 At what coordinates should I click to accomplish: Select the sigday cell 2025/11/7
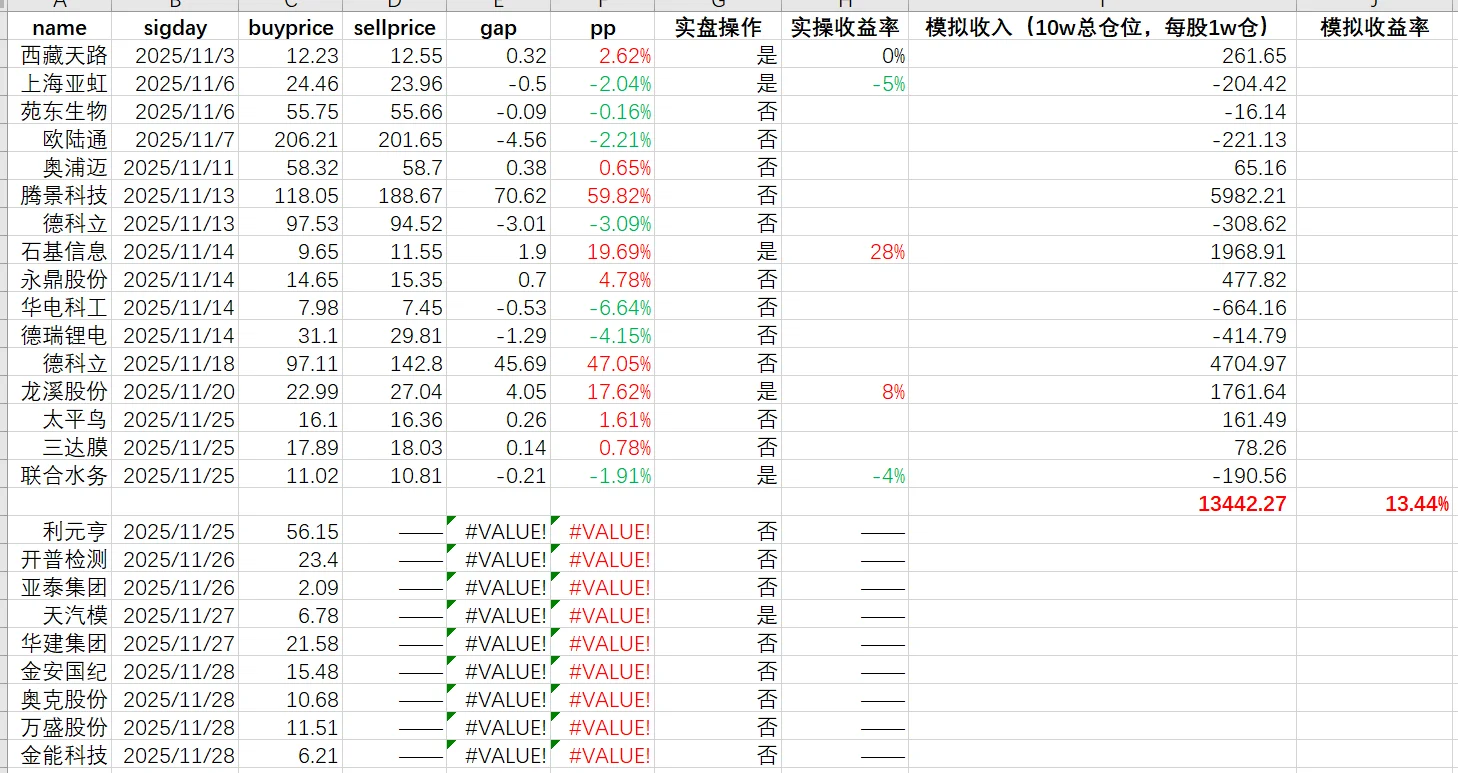pos(175,139)
